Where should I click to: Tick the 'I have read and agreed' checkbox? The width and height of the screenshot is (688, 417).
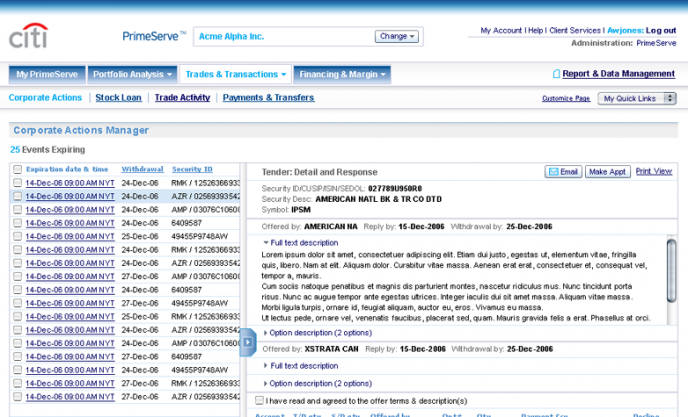click(x=260, y=400)
